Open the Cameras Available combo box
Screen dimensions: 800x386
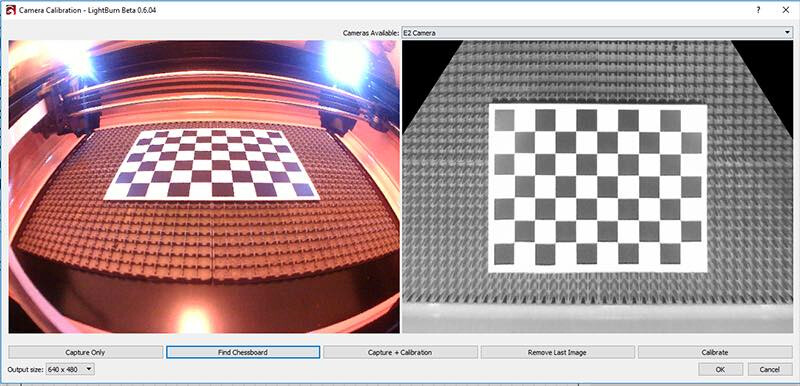596,33
